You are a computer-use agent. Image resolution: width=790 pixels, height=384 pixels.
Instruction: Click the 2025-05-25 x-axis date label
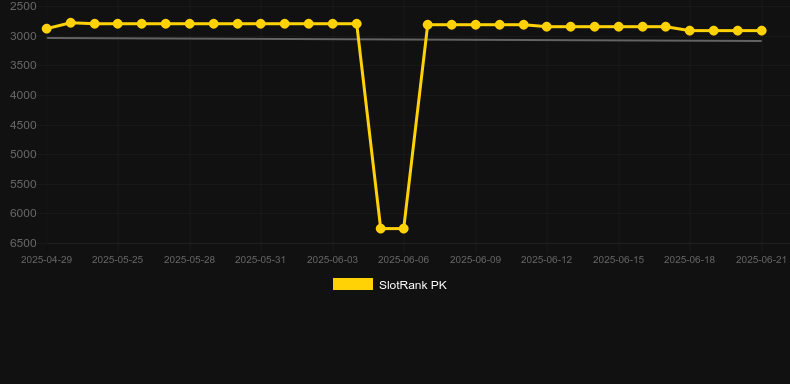pos(117,260)
